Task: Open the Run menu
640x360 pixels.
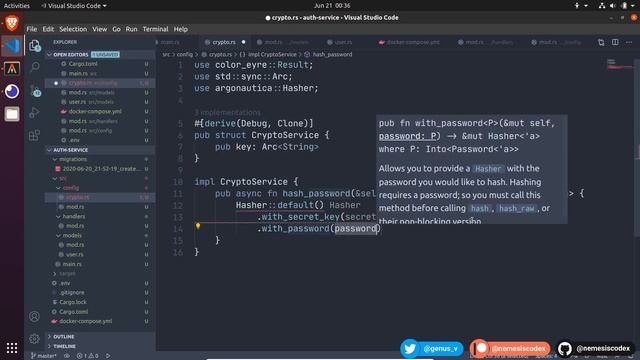Action: (131, 29)
